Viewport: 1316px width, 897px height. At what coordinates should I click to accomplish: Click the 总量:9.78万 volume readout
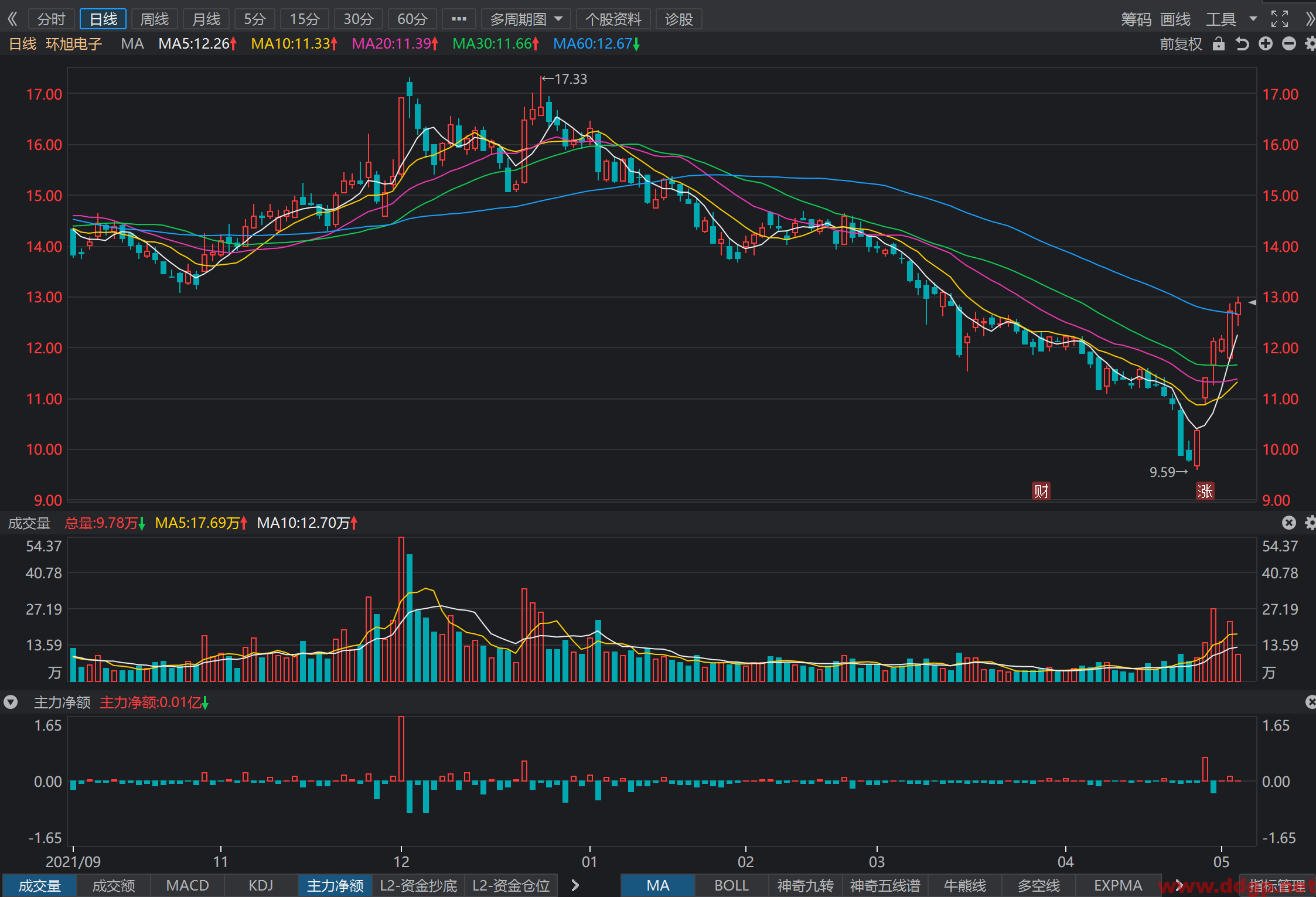coord(105,523)
